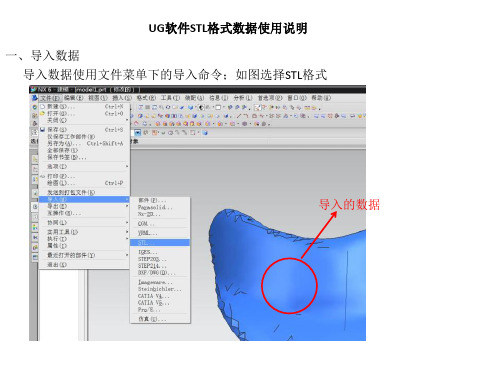Select 属性(I) in the File menu
Image resolution: width=500 pixels, height=375 pixels.
[84, 246]
